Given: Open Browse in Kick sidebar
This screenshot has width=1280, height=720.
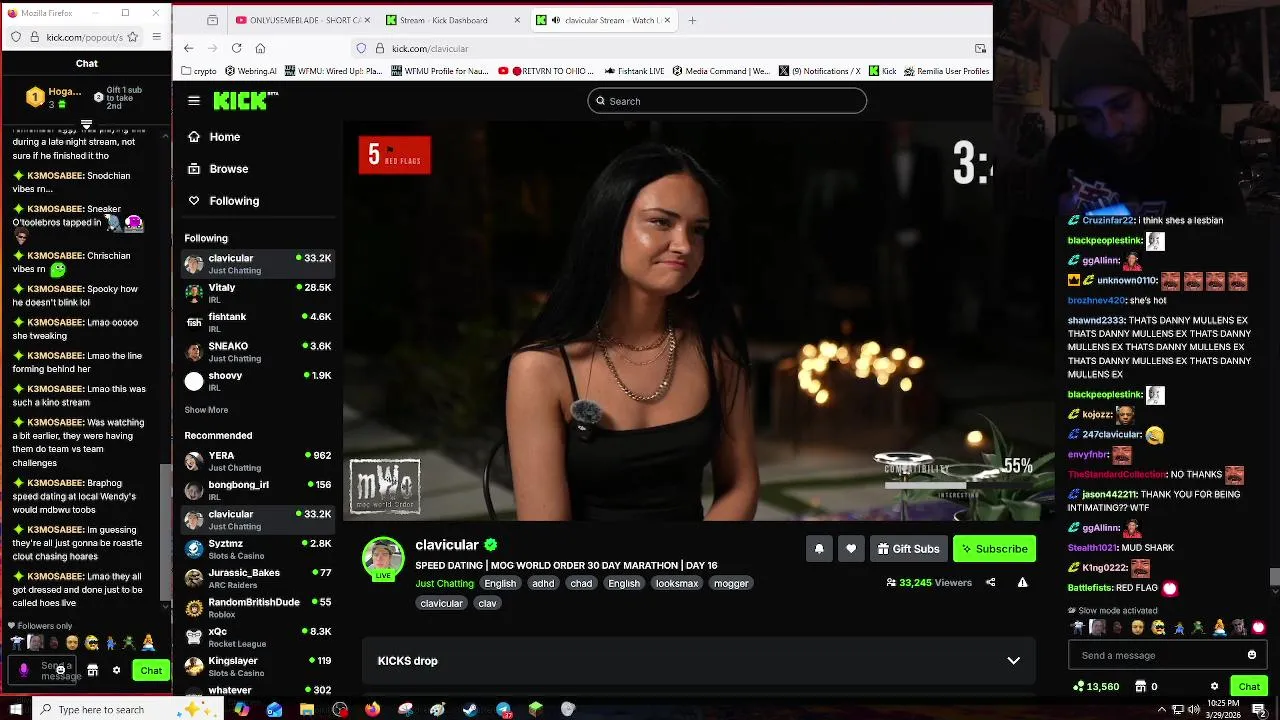Looking at the screenshot, I should point(228,169).
